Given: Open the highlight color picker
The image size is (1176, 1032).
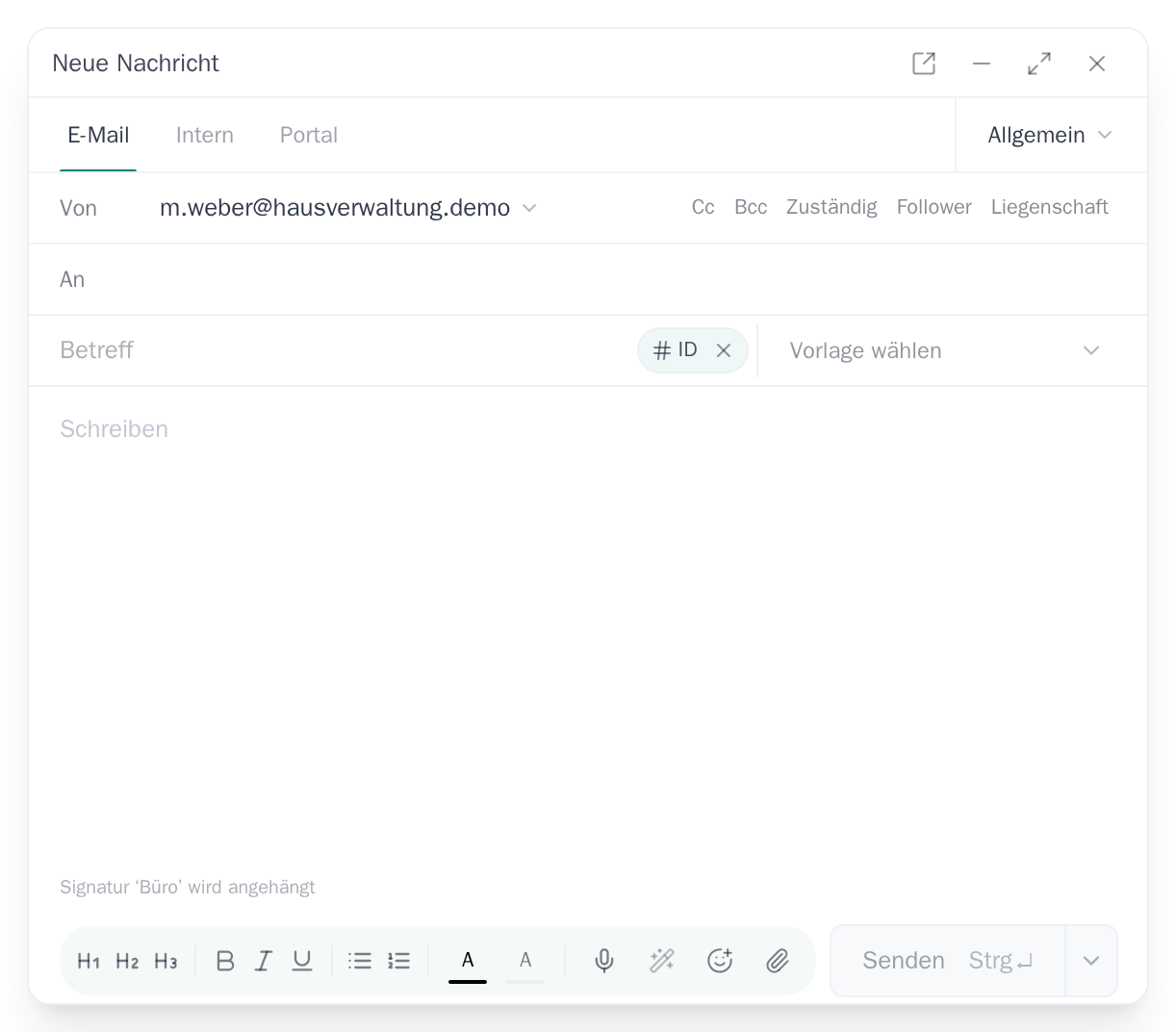Looking at the screenshot, I should (x=525, y=961).
